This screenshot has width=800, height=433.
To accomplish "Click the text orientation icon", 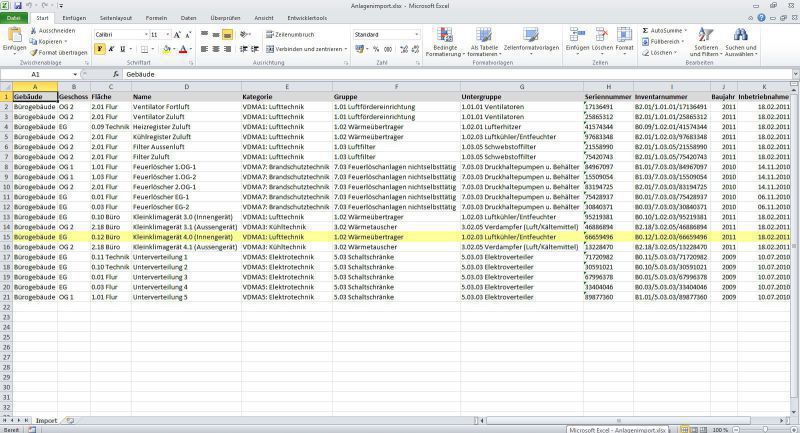I will tap(244, 34).
